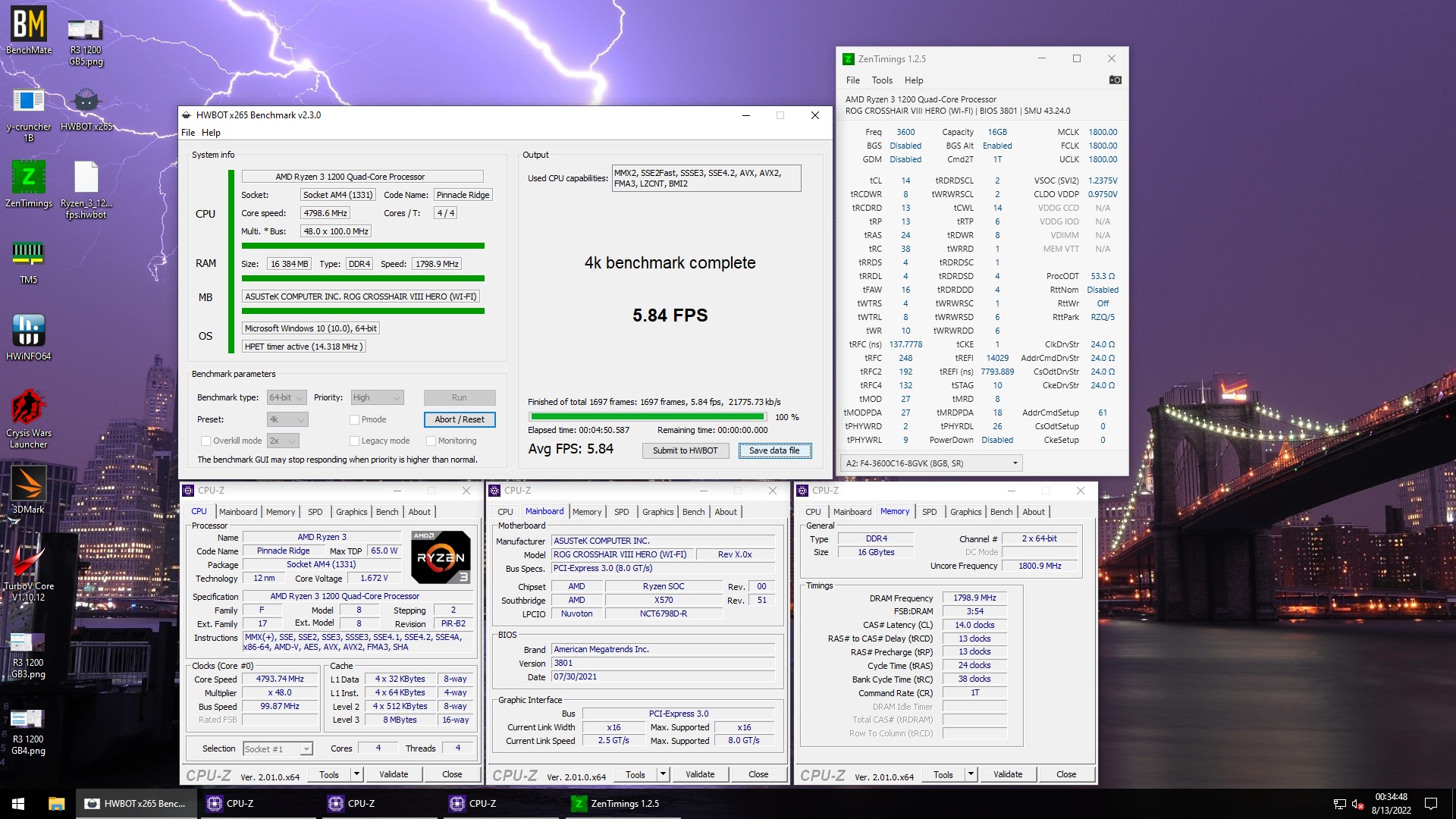1456x819 pixels.
Task: Open the HWiNFO64 desktop shortcut
Action: point(29,337)
